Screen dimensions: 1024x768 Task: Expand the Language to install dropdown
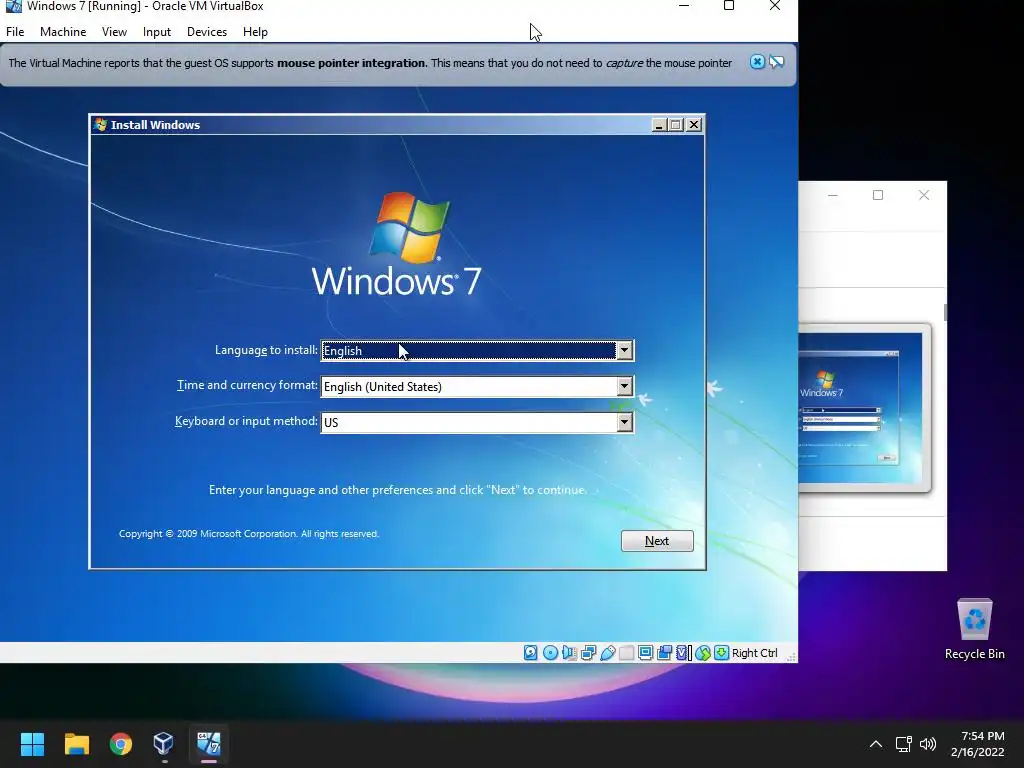coord(624,351)
